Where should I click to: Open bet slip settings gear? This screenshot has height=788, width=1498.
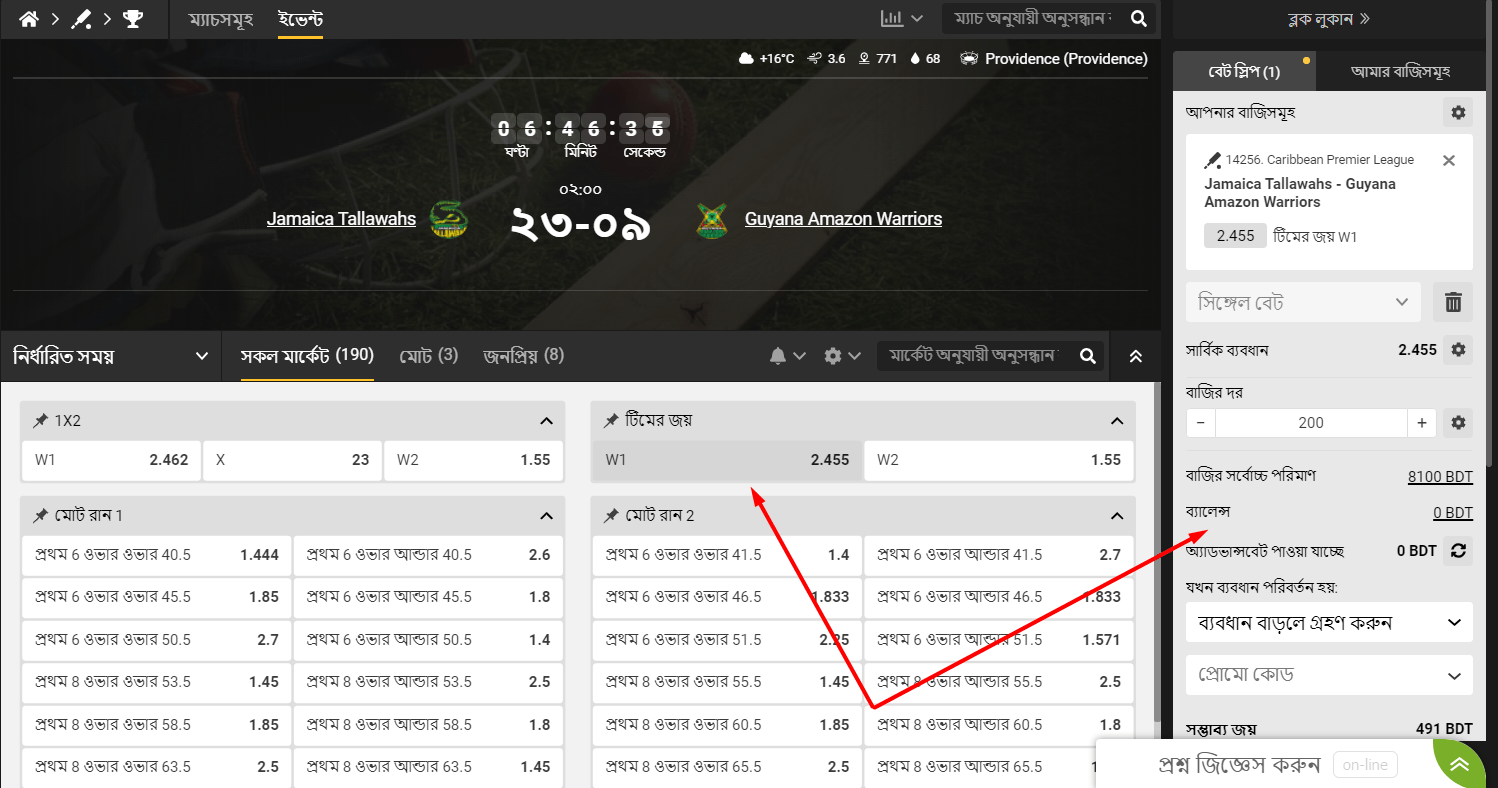click(1458, 113)
